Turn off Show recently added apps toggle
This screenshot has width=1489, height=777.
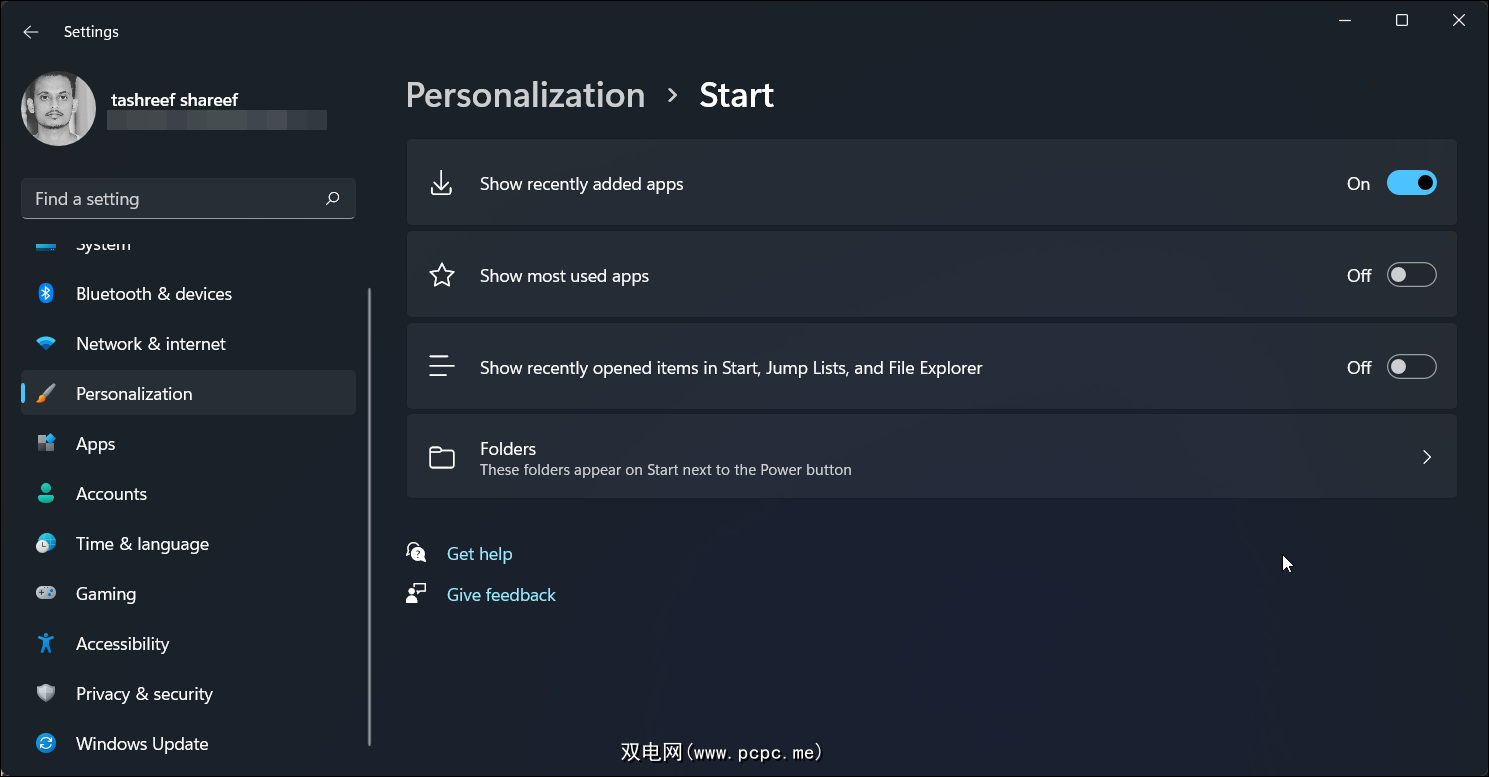[x=1411, y=183]
